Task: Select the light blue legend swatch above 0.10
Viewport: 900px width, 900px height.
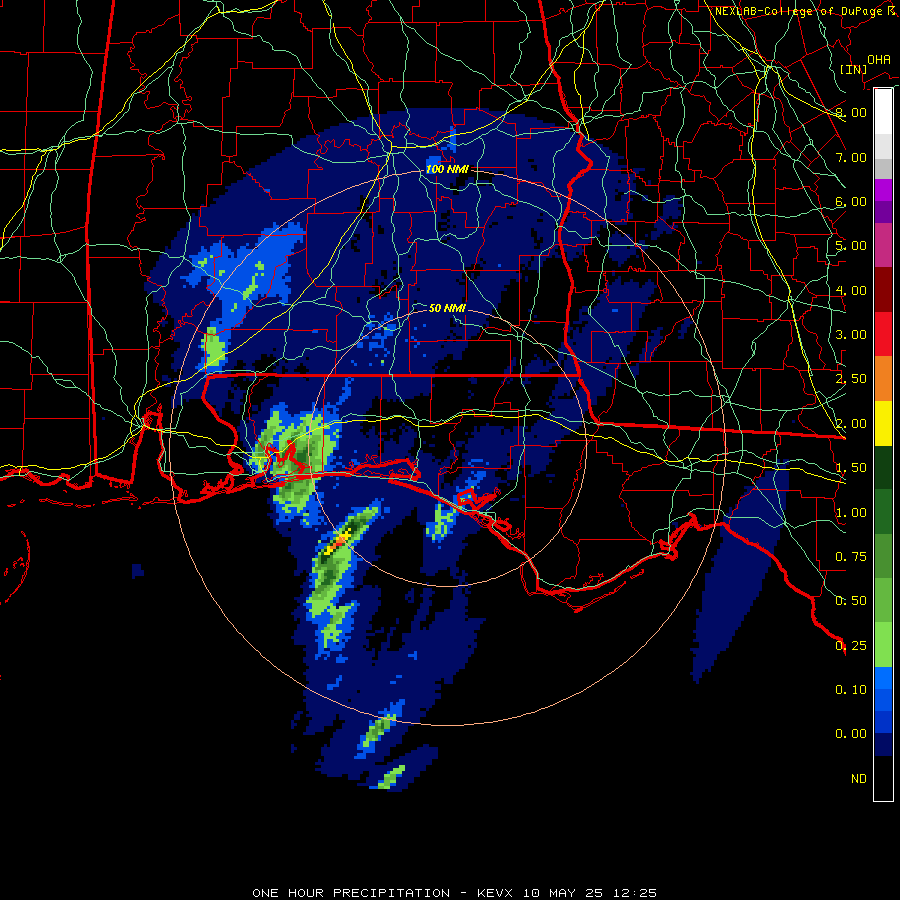Action: click(x=883, y=678)
